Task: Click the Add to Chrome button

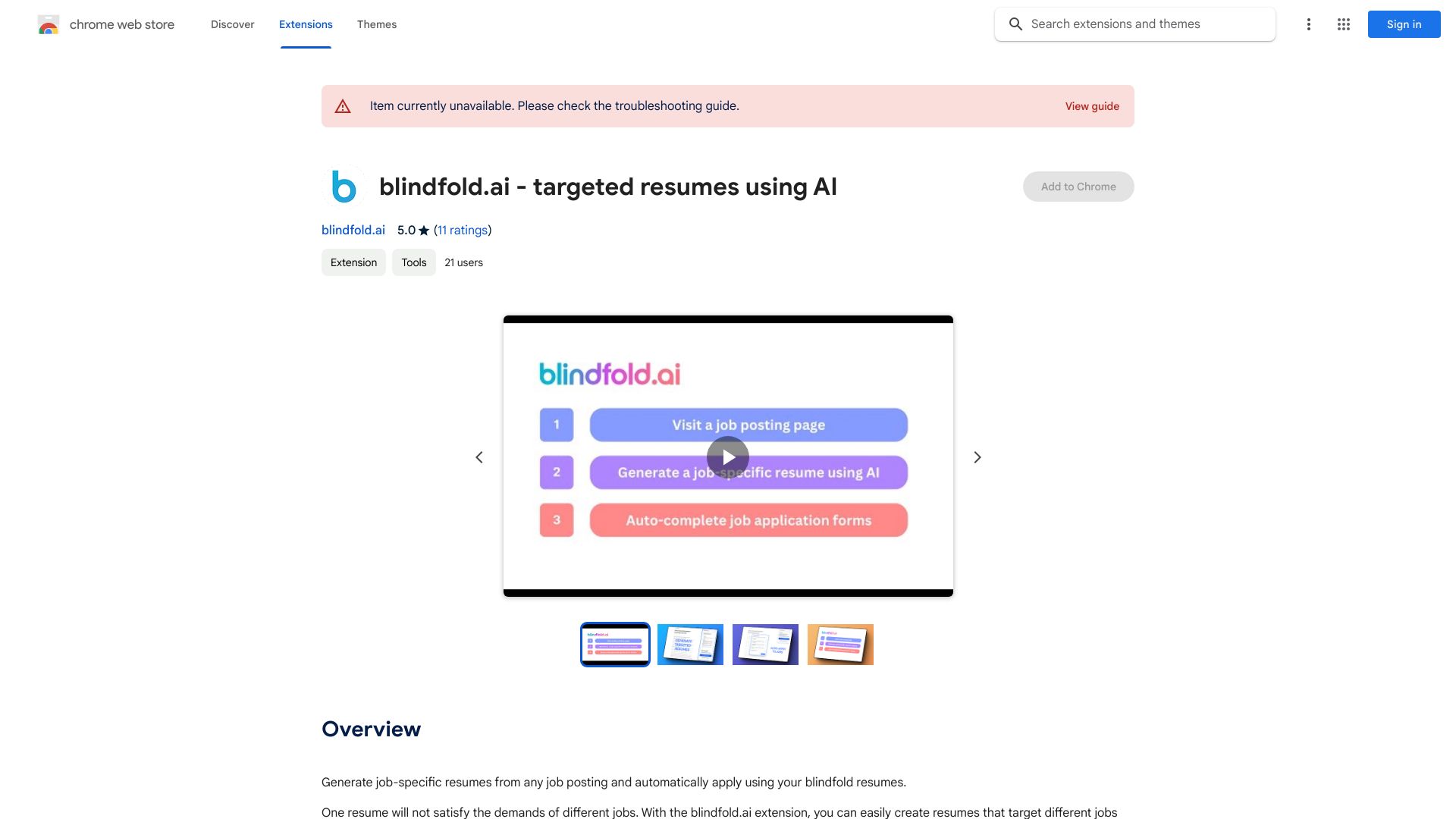Action: coord(1078,186)
